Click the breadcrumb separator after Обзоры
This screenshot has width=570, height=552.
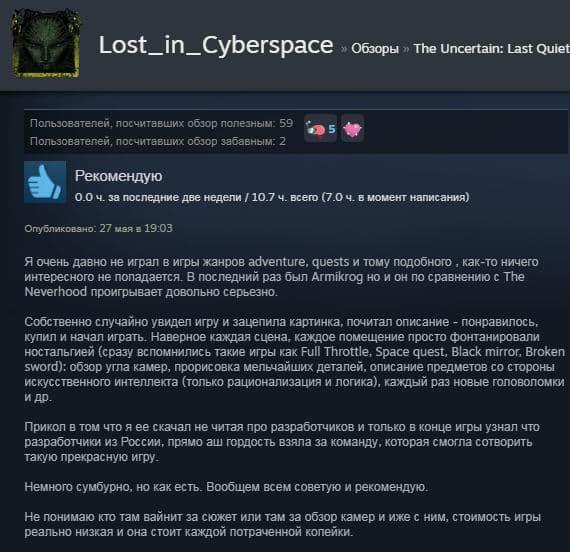pyautogui.click(x=406, y=49)
